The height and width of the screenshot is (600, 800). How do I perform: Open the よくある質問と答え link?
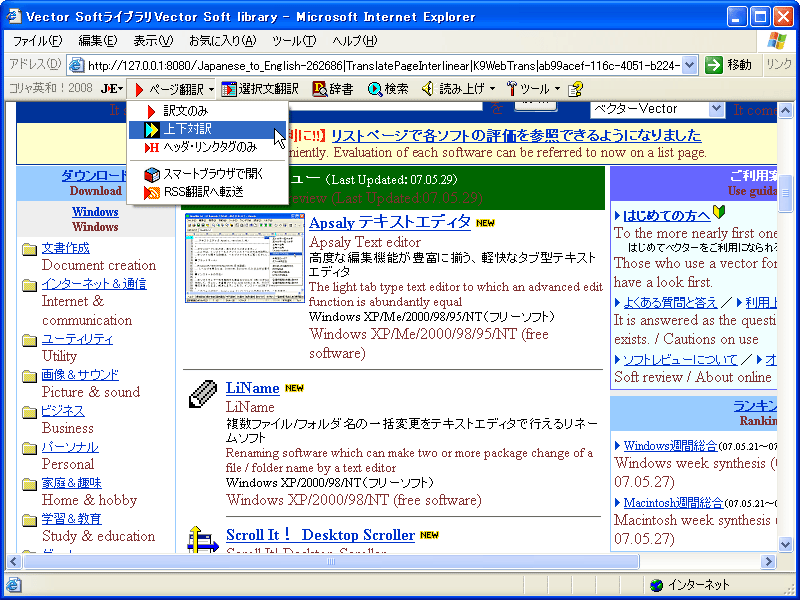click(670, 303)
